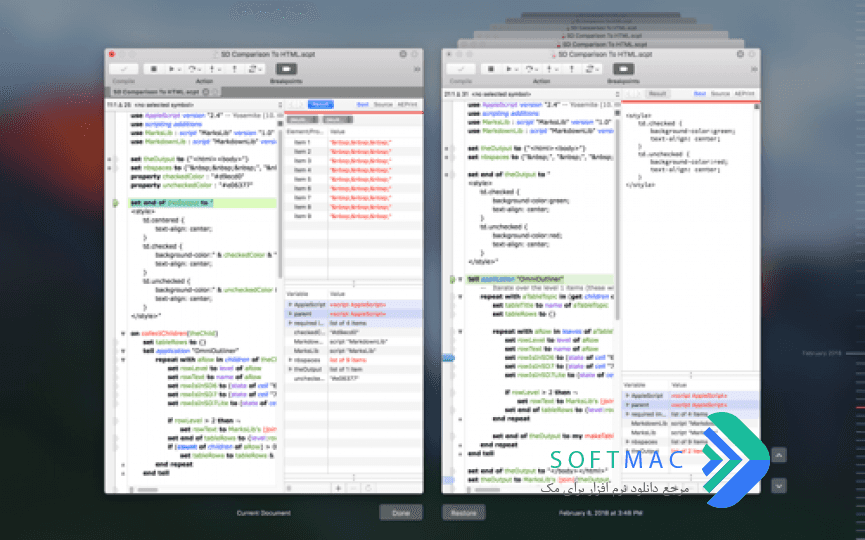Select Best view in right window
The height and width of the screenshot is (540, 865).
[700, 94]
